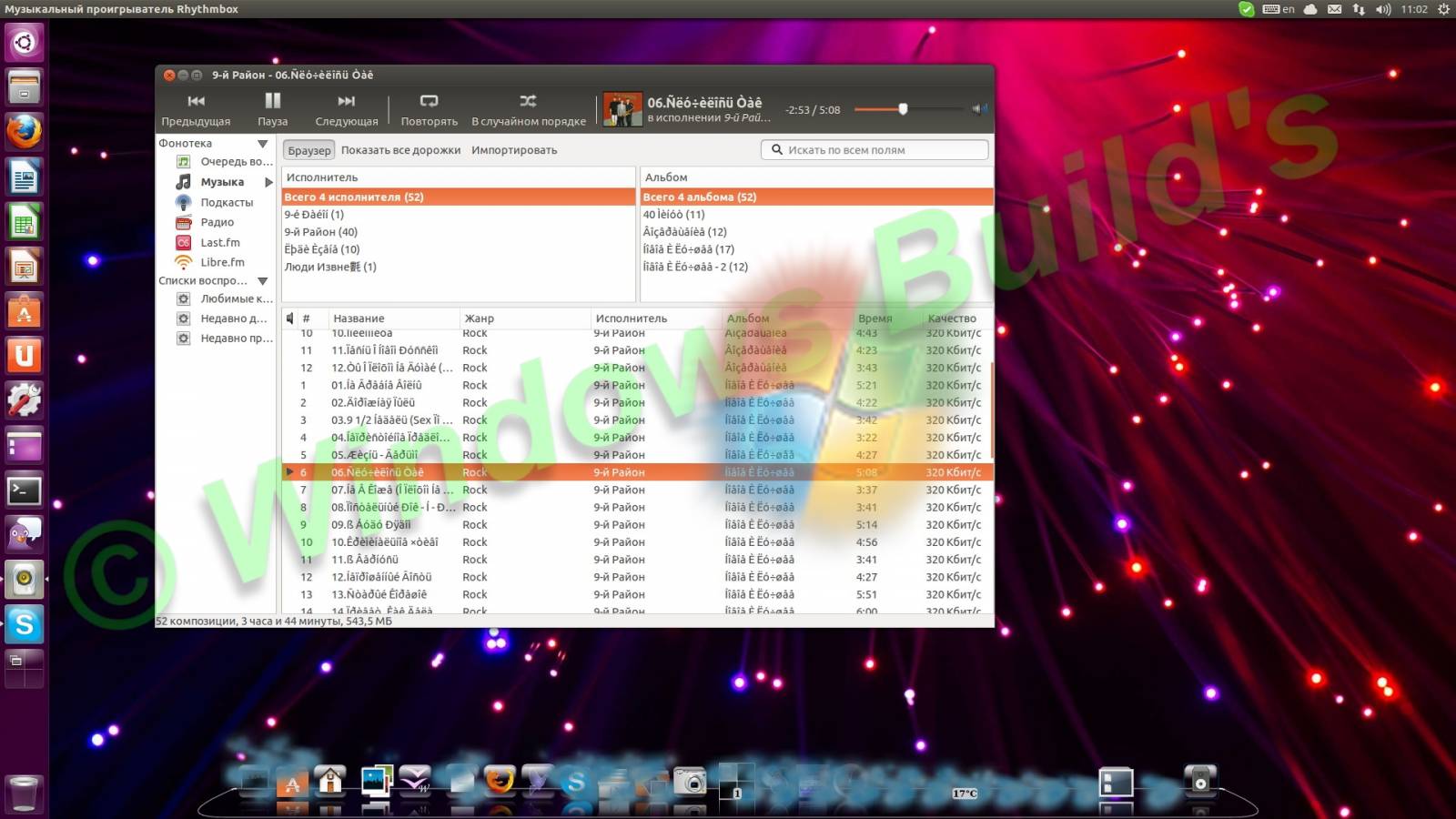
Task: Toggle the Браузер browser view
Action: tap(309, 150)
